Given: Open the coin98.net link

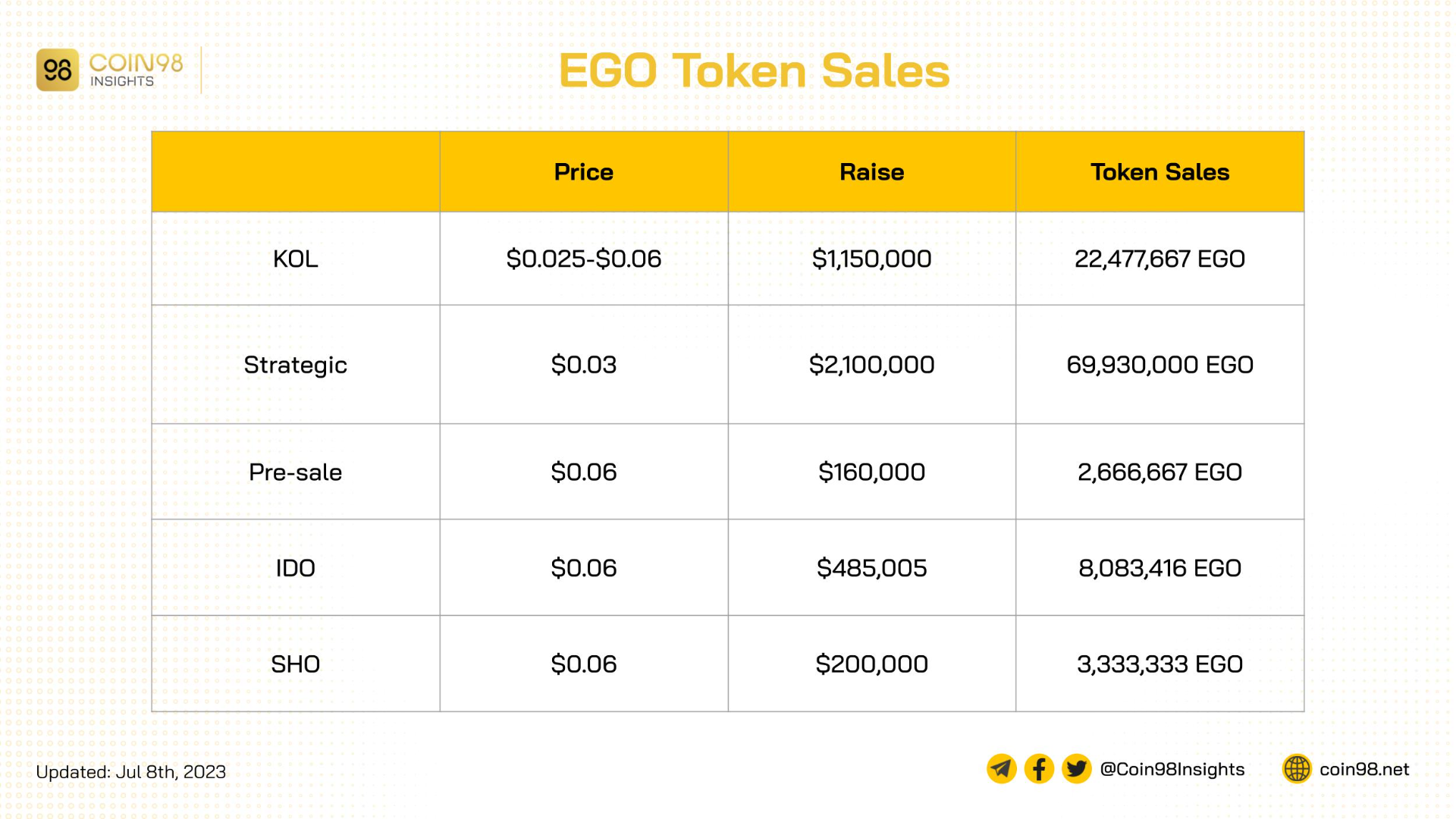Looking at the screenshot, I should [1364, 769].
